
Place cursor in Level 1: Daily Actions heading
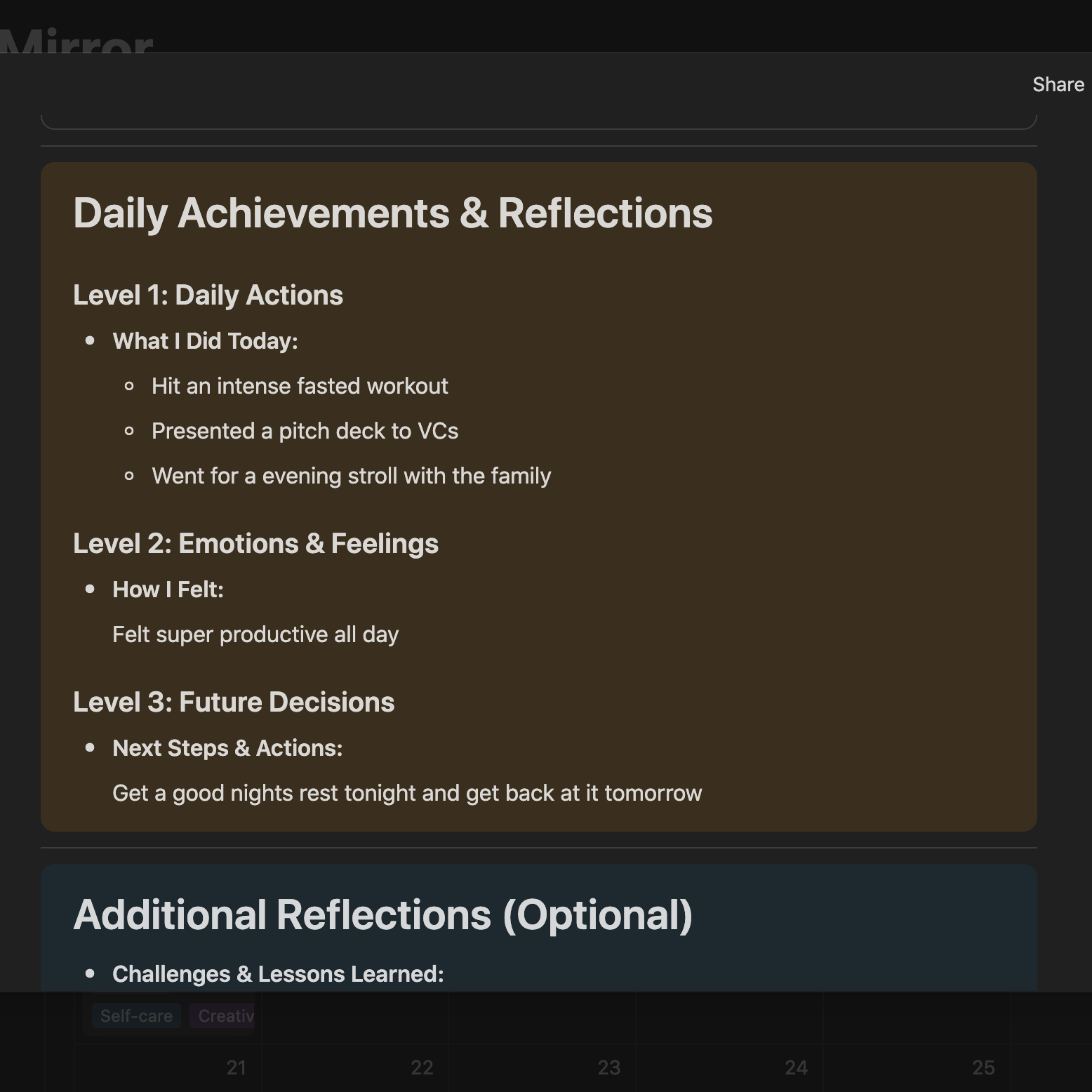click(x=208, y=295)
